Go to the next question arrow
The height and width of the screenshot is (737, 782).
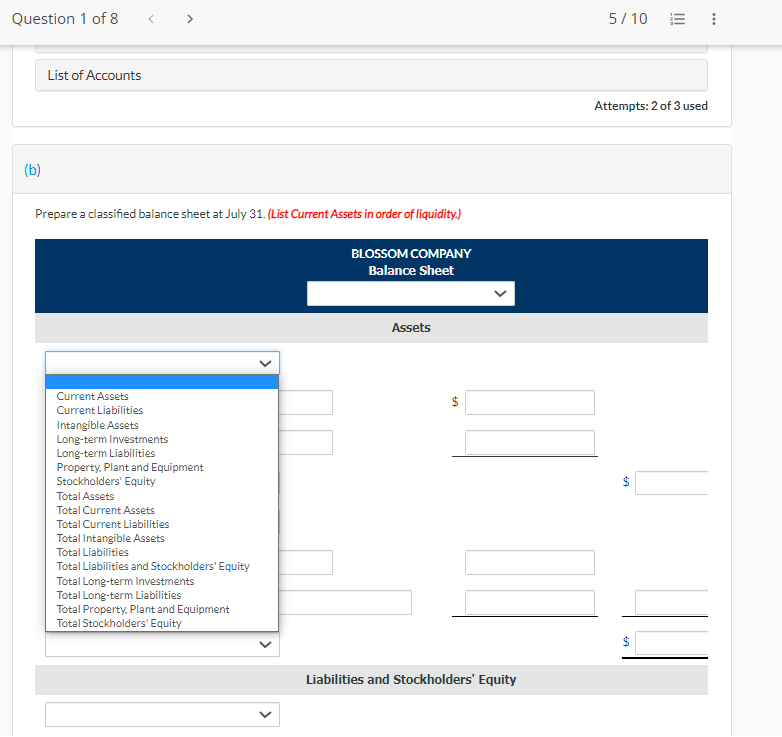click(x=190, y=19)
